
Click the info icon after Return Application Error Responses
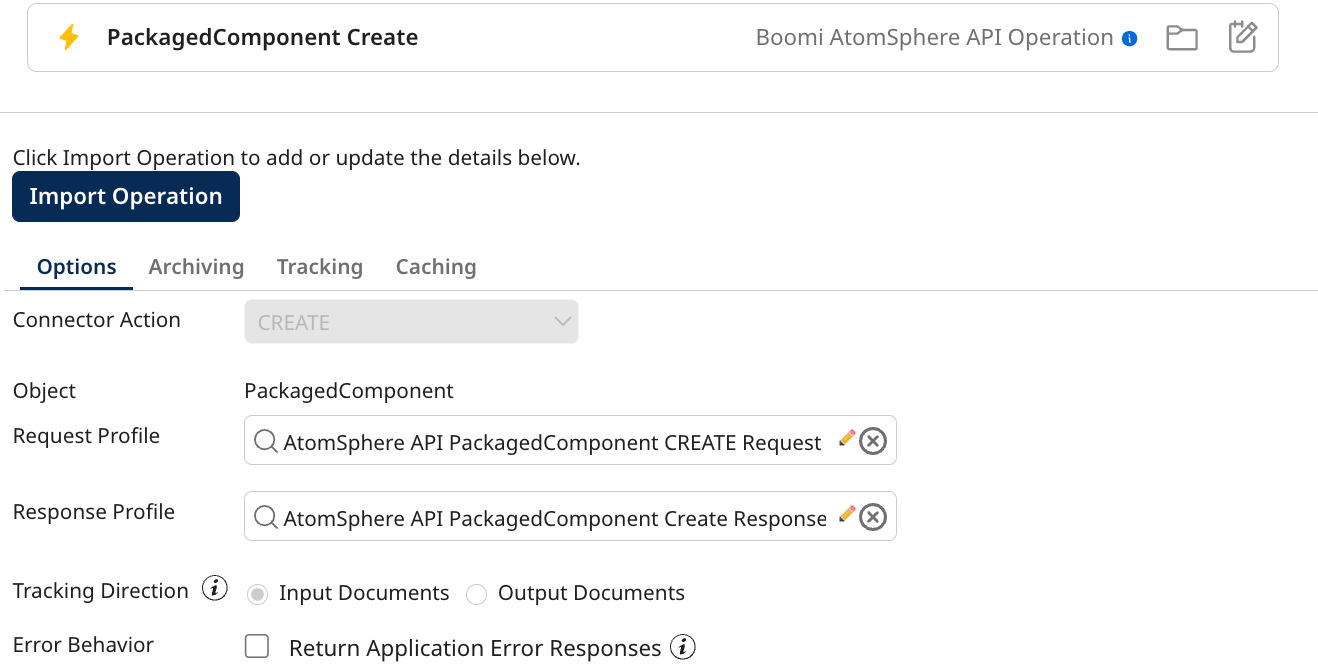point(682,647)
